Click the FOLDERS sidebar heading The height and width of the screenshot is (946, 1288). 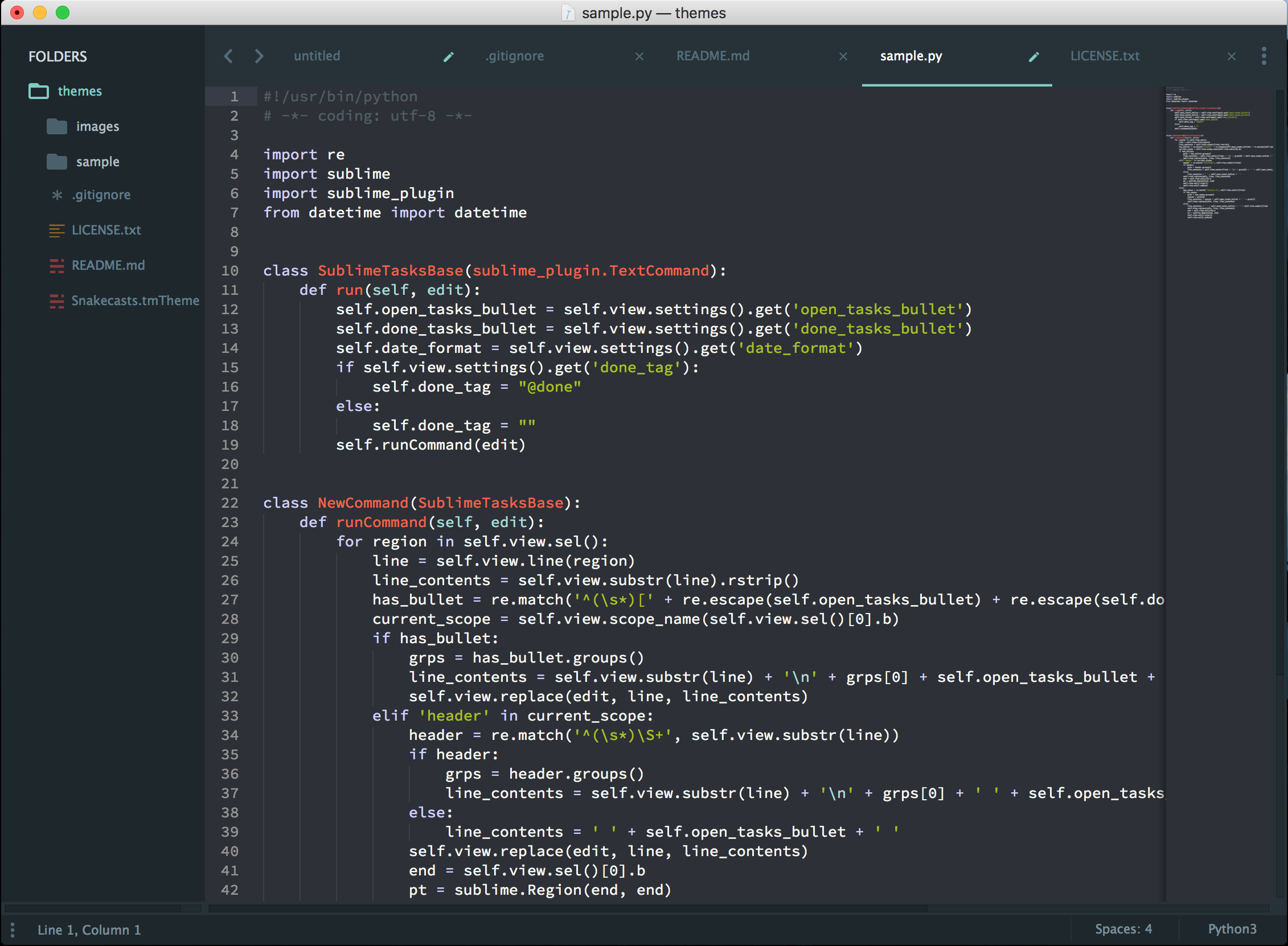(58, 57)
